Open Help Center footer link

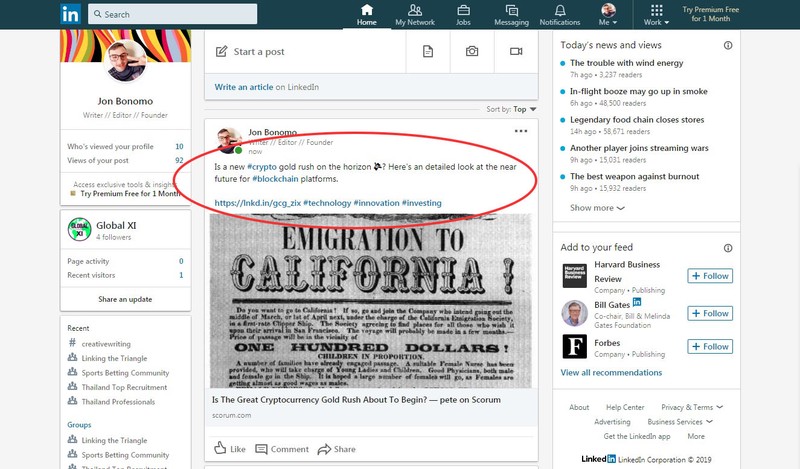coord(625,407)
